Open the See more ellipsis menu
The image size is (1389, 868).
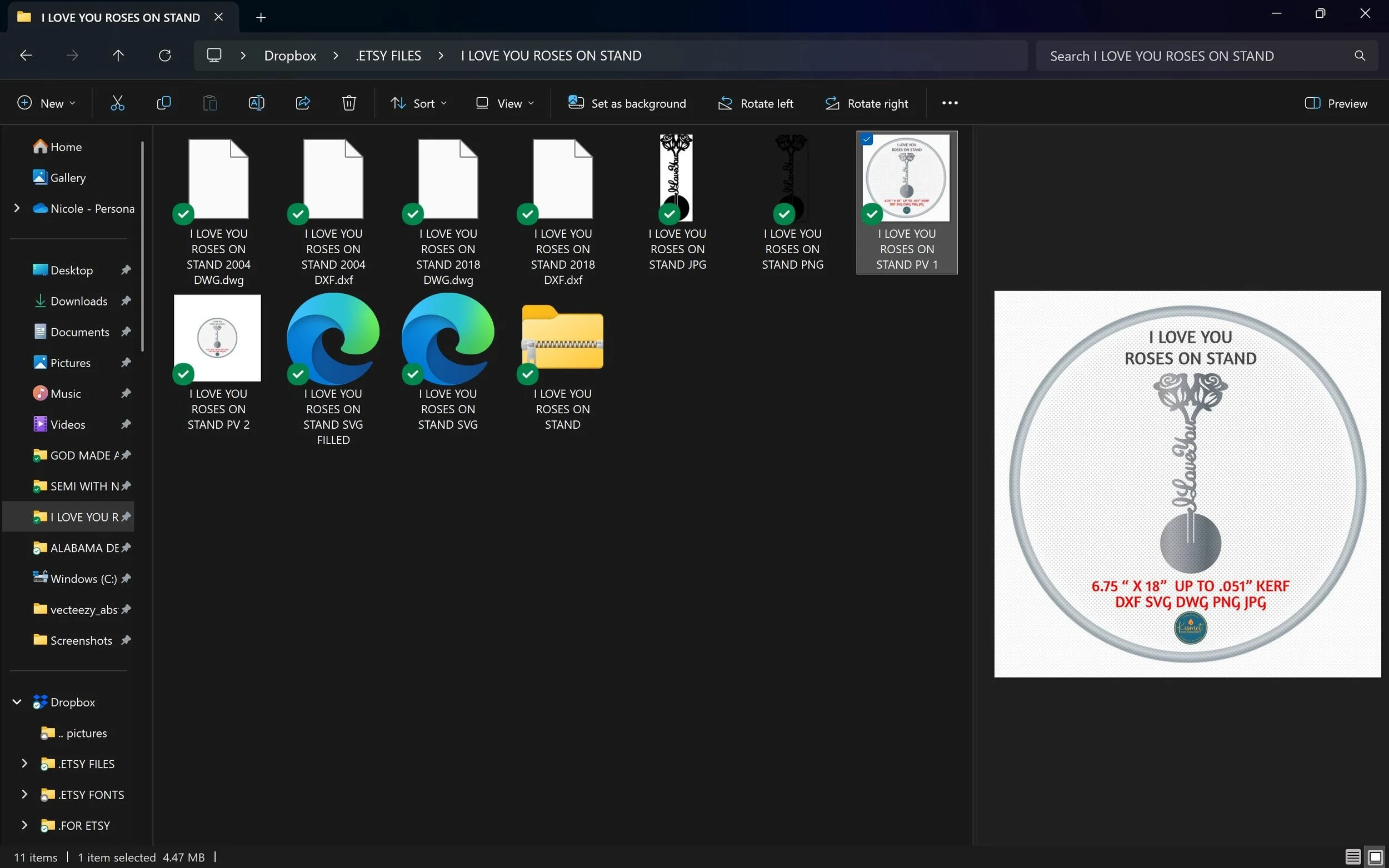tap(950, 103)
